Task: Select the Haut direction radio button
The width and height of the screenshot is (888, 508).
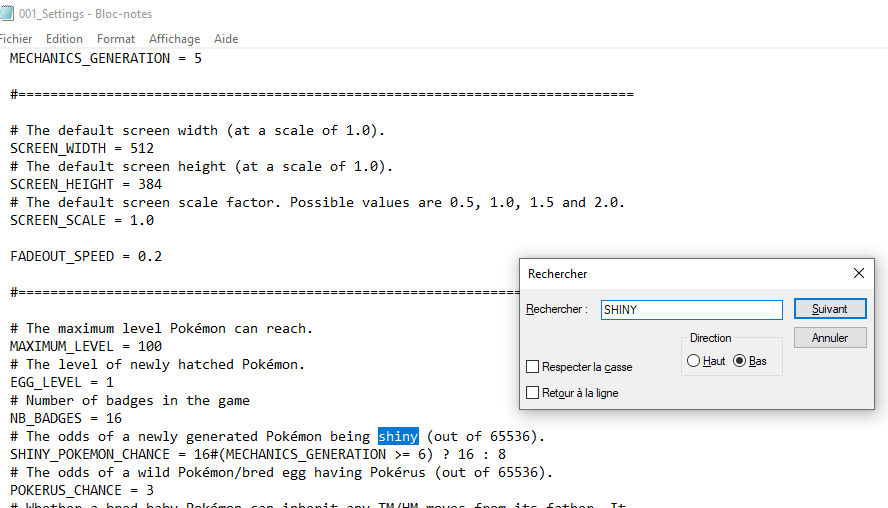Action: click(694, 361)
